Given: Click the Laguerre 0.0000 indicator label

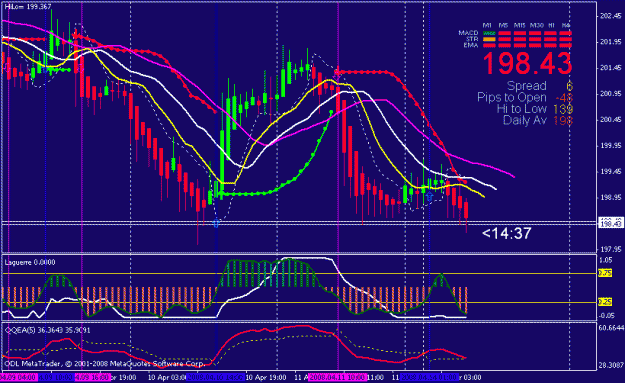Looking at the screenshot, I should click(30, 263).
